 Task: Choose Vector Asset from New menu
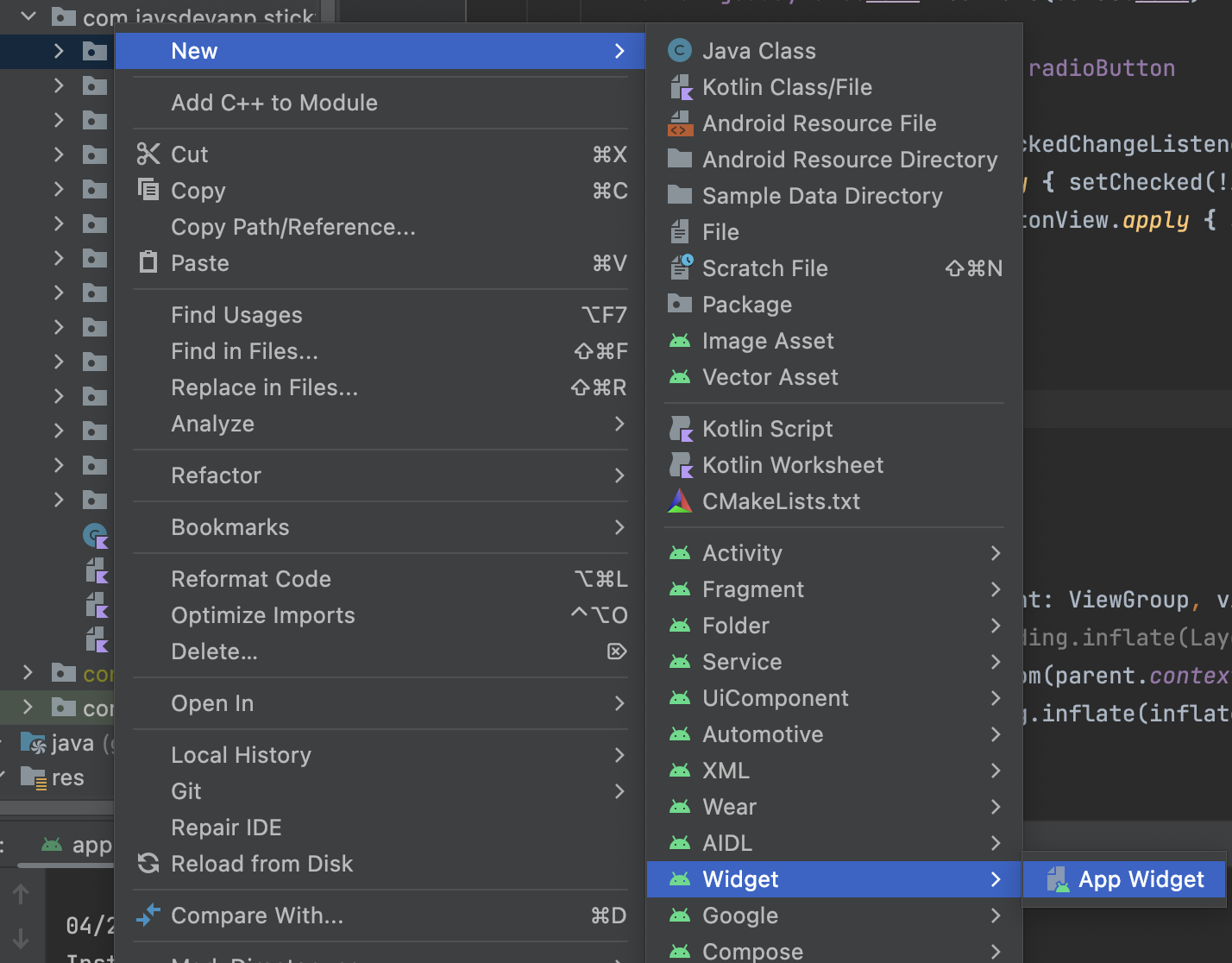tap(770, 377)
